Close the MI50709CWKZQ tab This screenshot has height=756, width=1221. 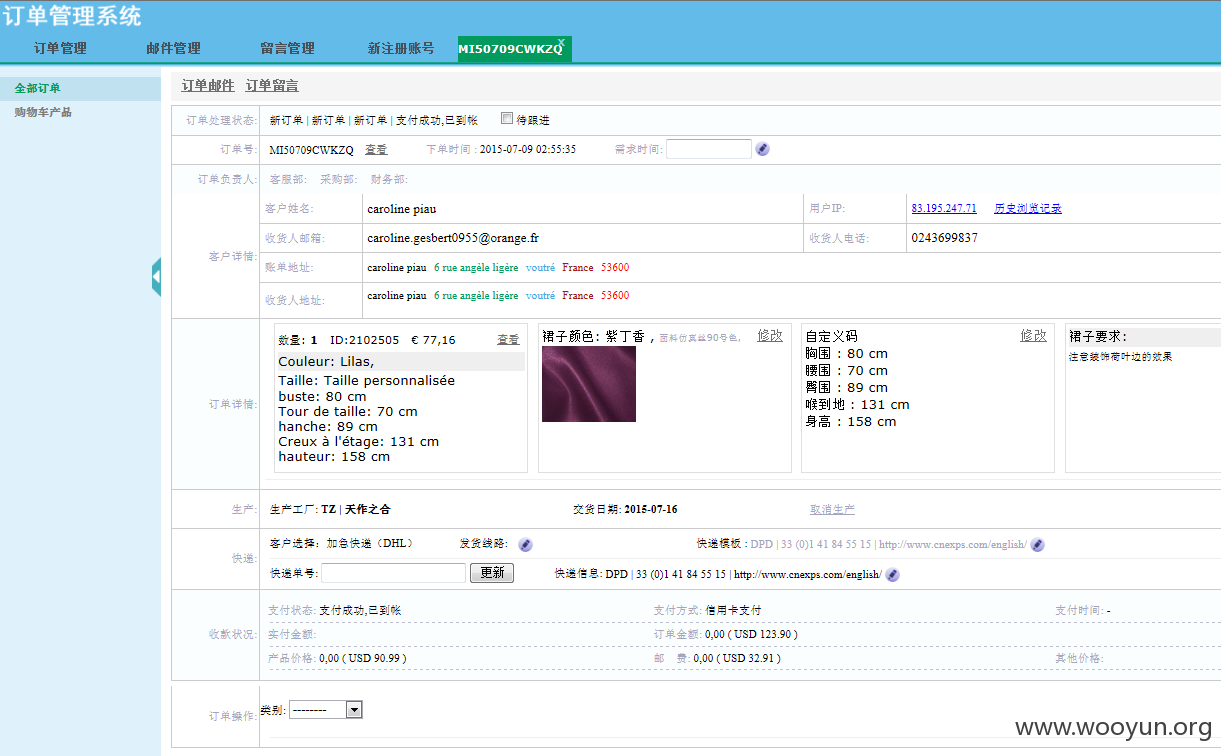[x=562, y=42]
